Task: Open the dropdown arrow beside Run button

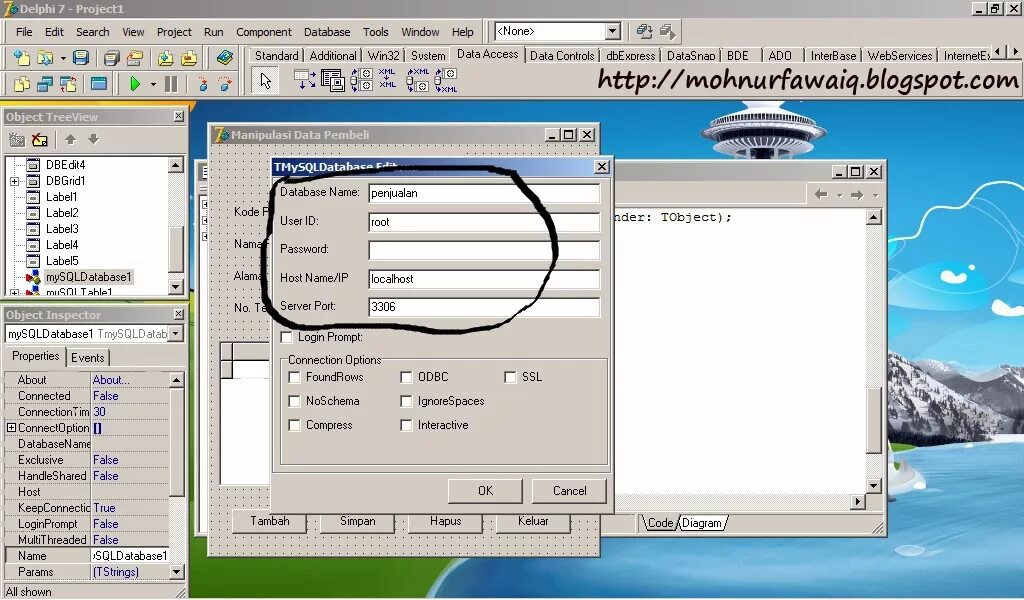Action: tap(153, 84)
